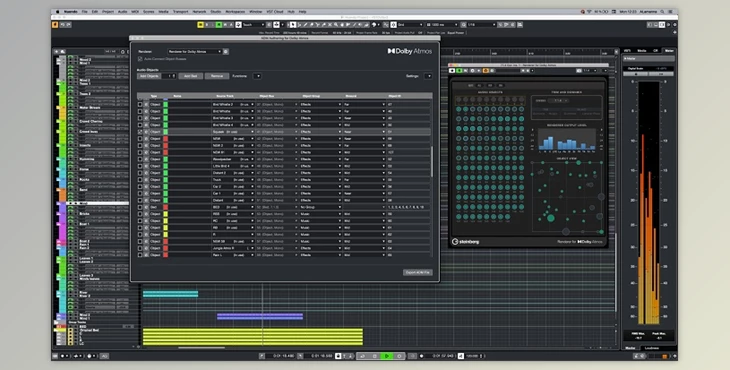Select the cyan audio clip in timeline
Screen dimensions: 730x370
(170, 294)
